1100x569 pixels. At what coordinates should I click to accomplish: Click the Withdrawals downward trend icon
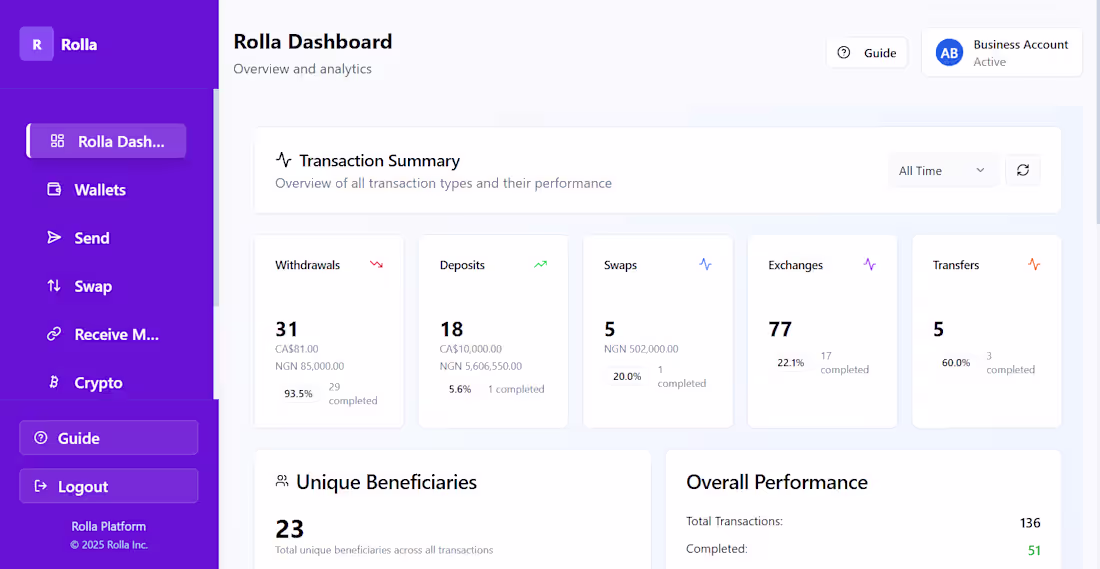377,265
